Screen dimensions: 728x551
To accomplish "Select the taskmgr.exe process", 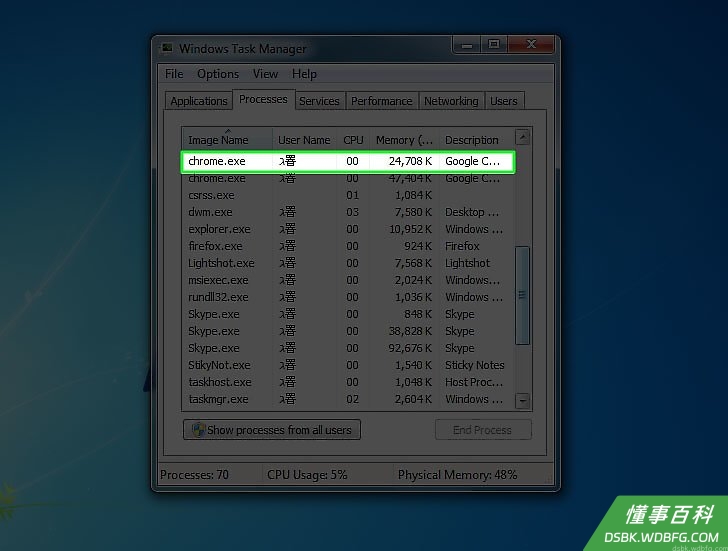I will pos(348,399).
